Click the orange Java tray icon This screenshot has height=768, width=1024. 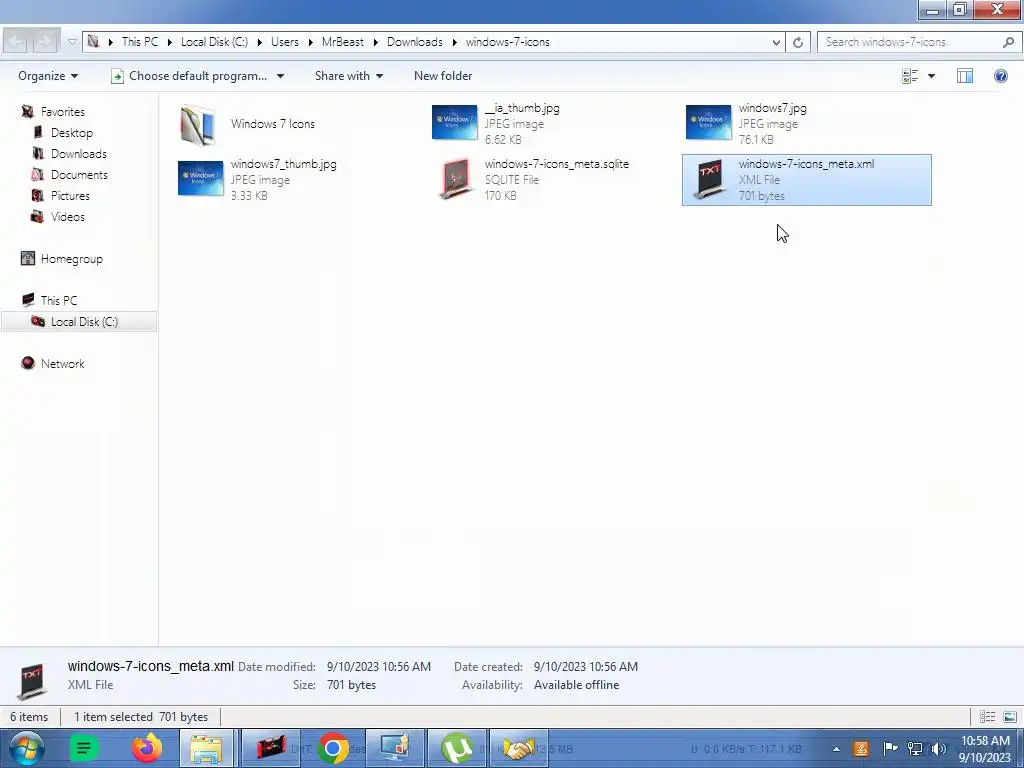pos(861,749)
